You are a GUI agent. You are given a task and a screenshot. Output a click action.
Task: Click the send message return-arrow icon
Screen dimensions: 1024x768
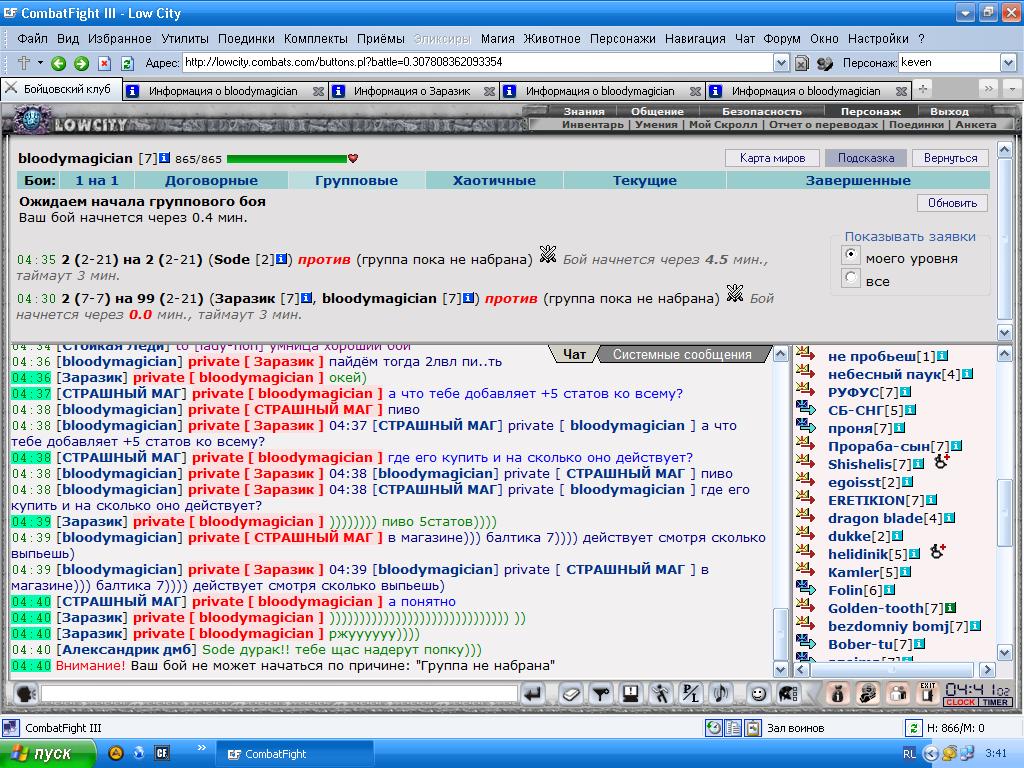pyautogui.click(x=533, y=693)
